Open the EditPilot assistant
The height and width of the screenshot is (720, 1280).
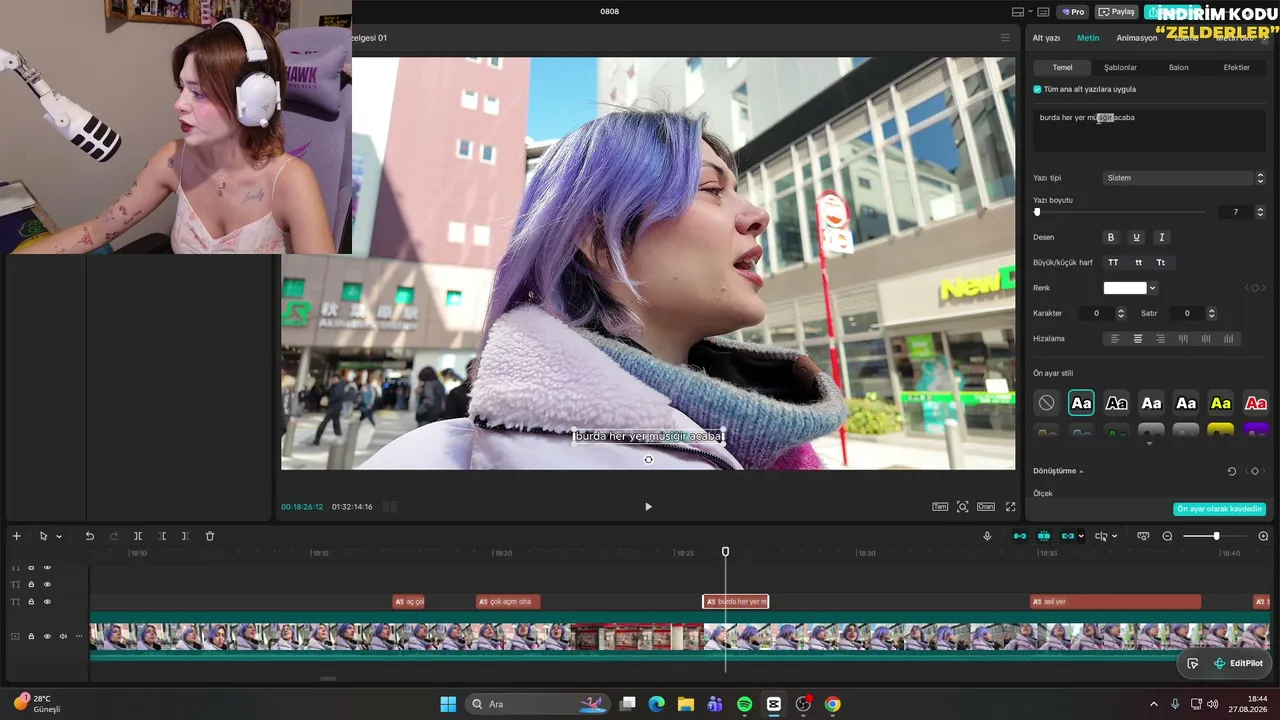1238,663
